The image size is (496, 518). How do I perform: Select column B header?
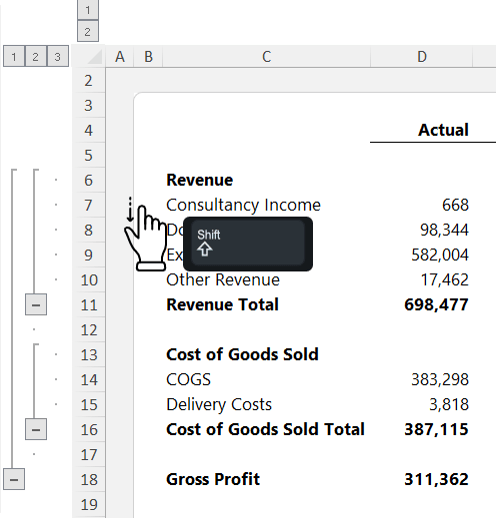click(x=148, y=57)
